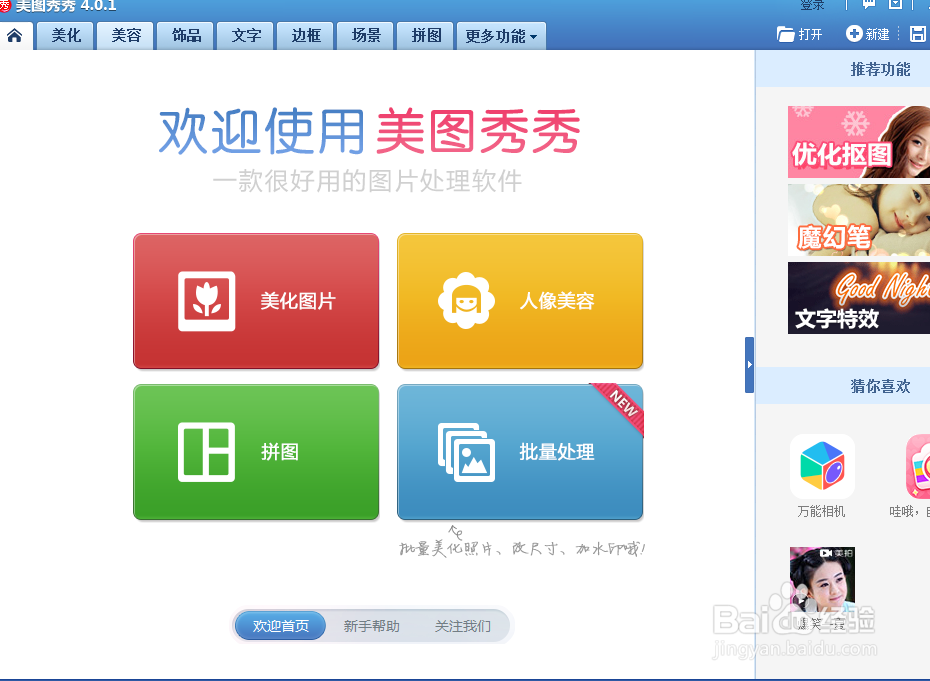Viewport: 930px width, 681px height.
Task: Open the 拼图 tab in top bar
Action: (x=426, y=36)
